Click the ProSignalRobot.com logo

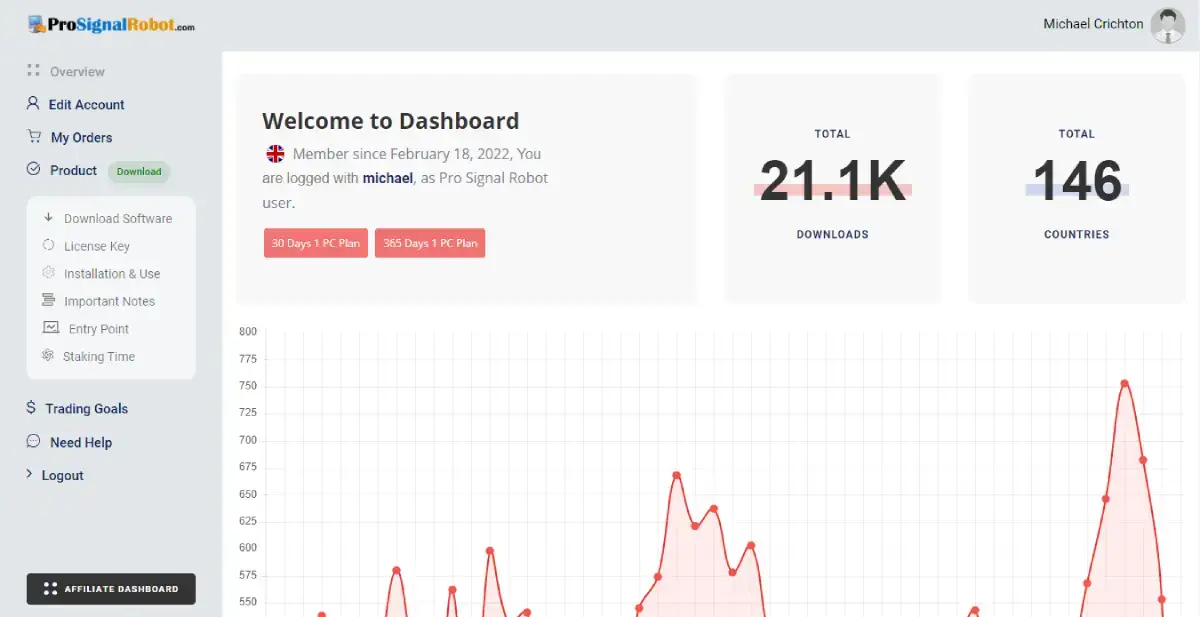[x=111, y=25]
